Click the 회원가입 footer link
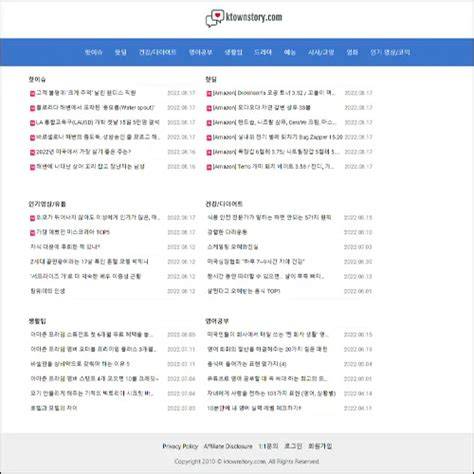This screenshot has width=474, height=474. [x=320, y=446]
